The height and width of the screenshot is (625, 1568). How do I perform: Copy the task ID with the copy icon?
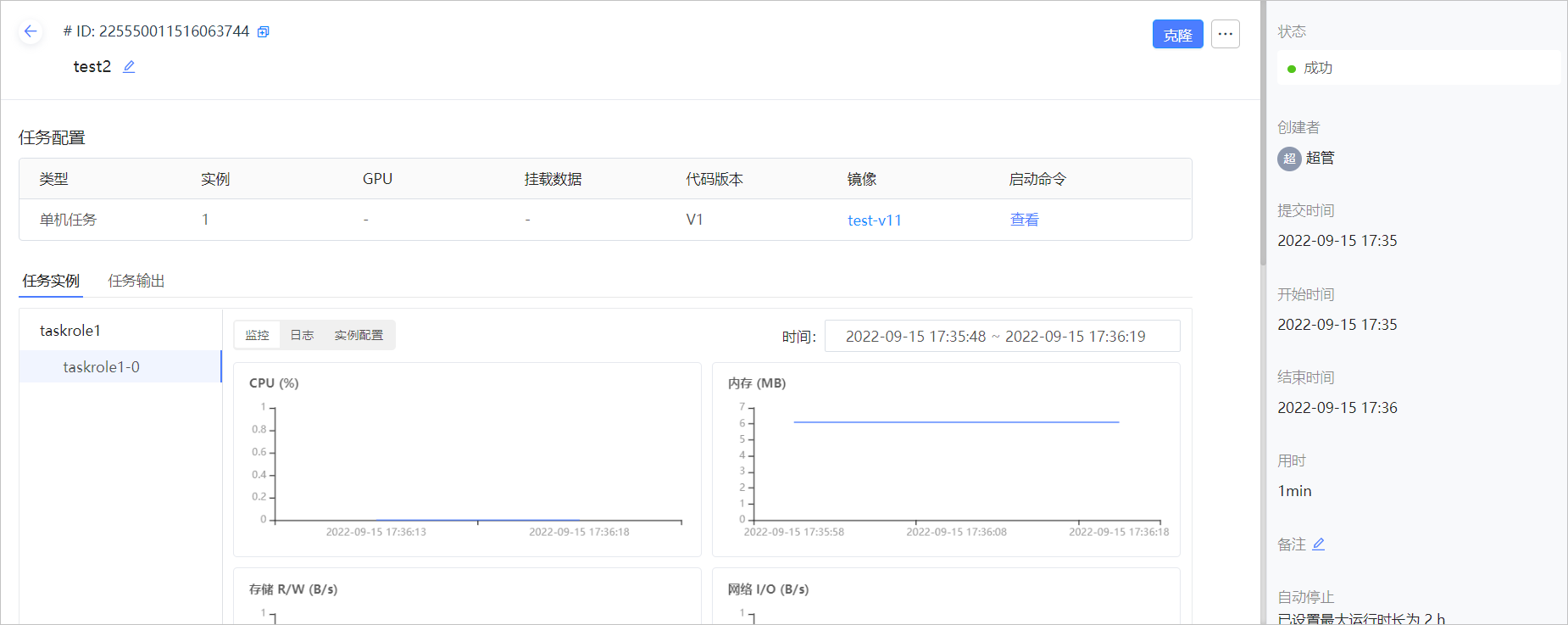point(264,32)
